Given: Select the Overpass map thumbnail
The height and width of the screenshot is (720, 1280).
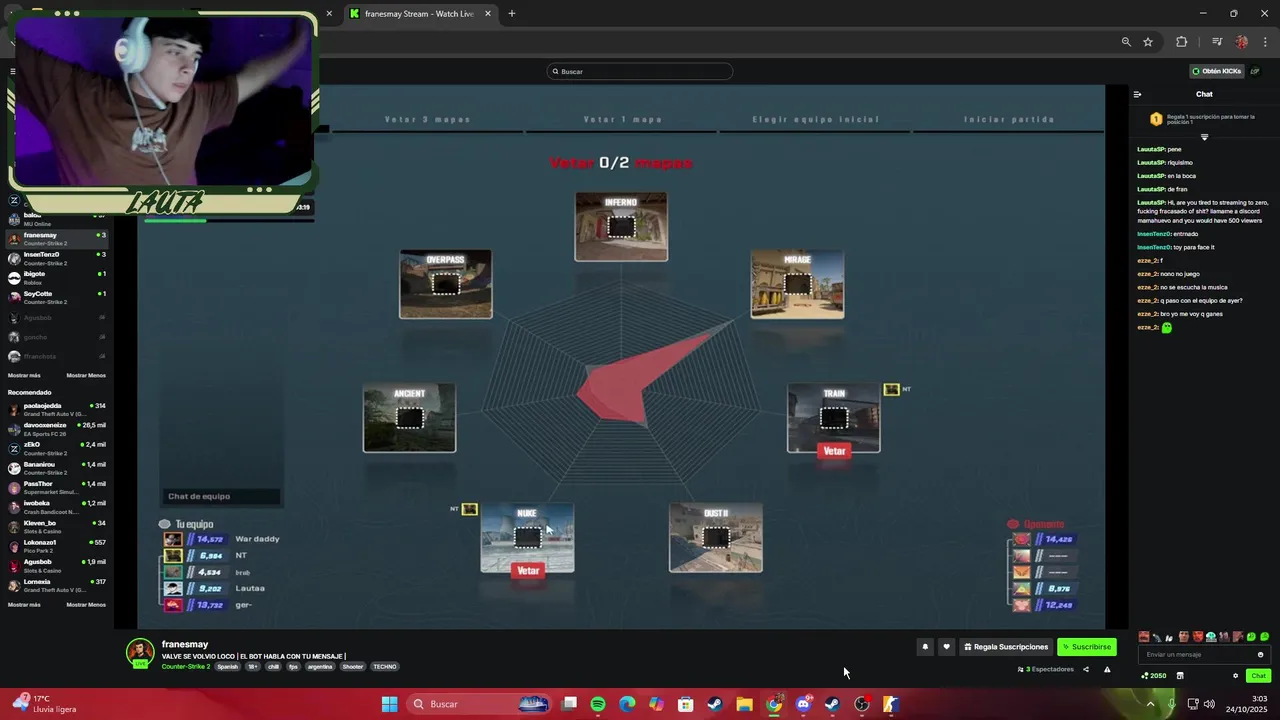Looking at the screenshot, I should point(446,284).
